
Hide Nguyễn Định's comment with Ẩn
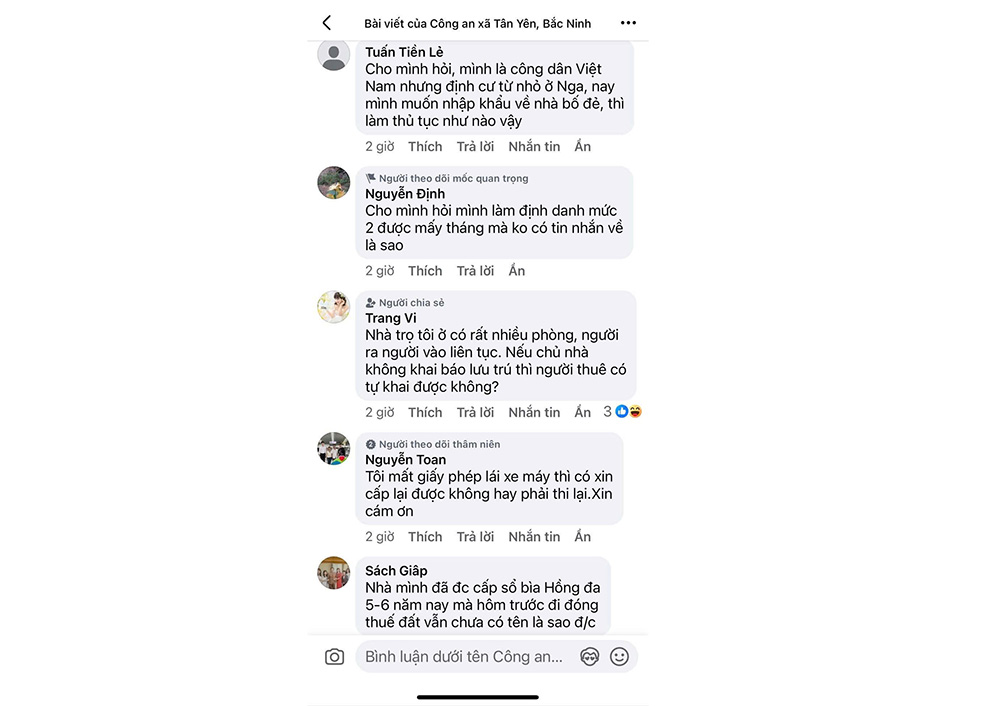click(x=517, y=271)
